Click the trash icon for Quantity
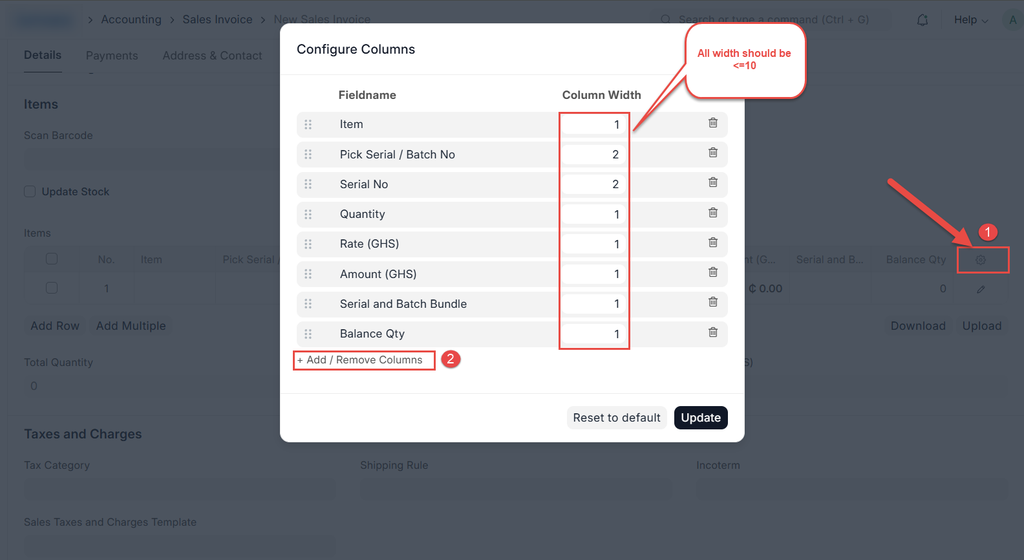Viewport: 1024px width, 560px height. pos(713,213)
